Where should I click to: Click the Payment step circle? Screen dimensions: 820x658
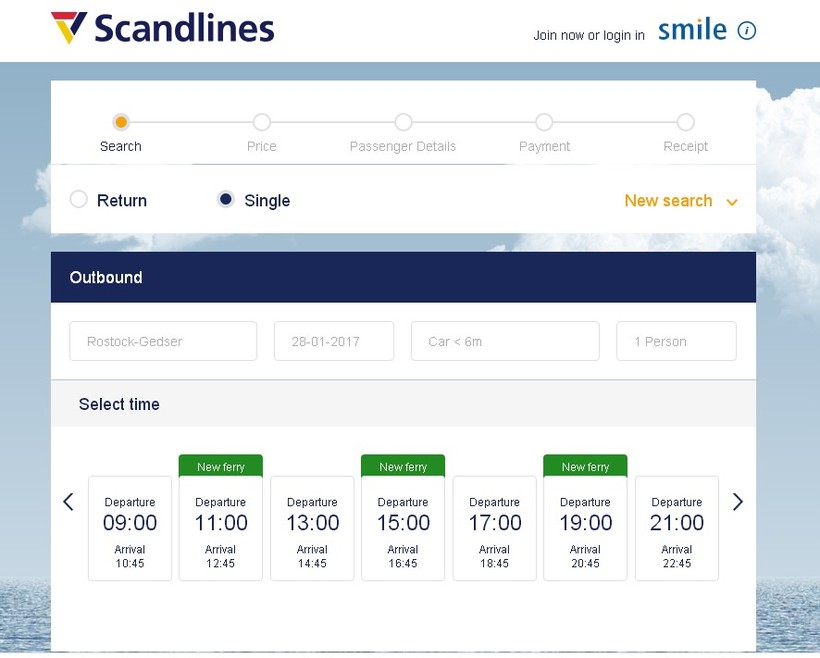point(544,122)
